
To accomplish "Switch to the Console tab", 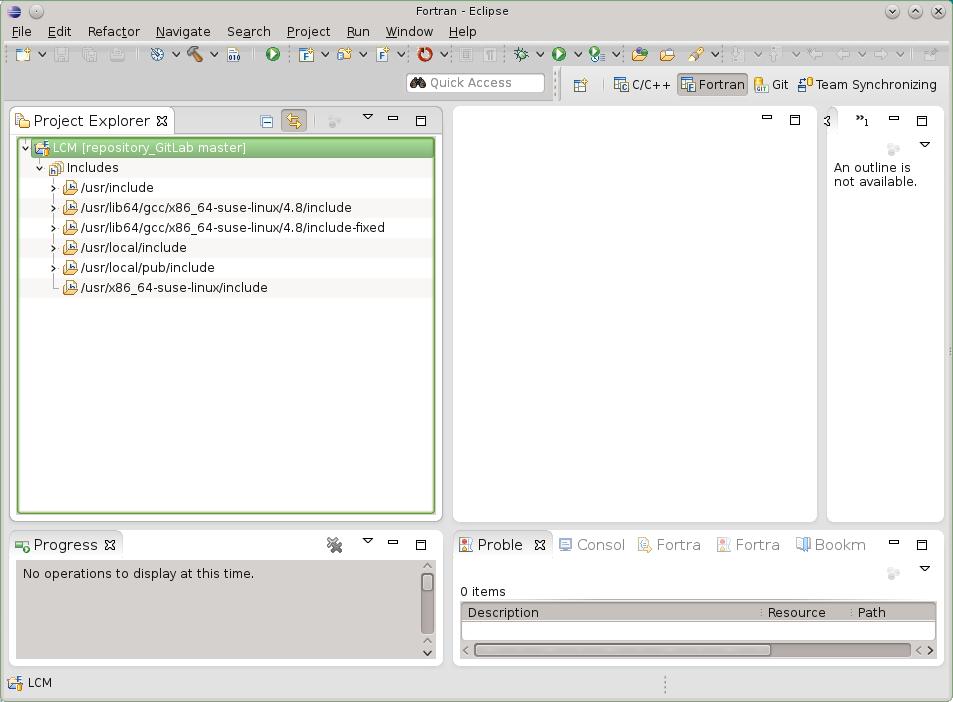I will coord(592,545).
